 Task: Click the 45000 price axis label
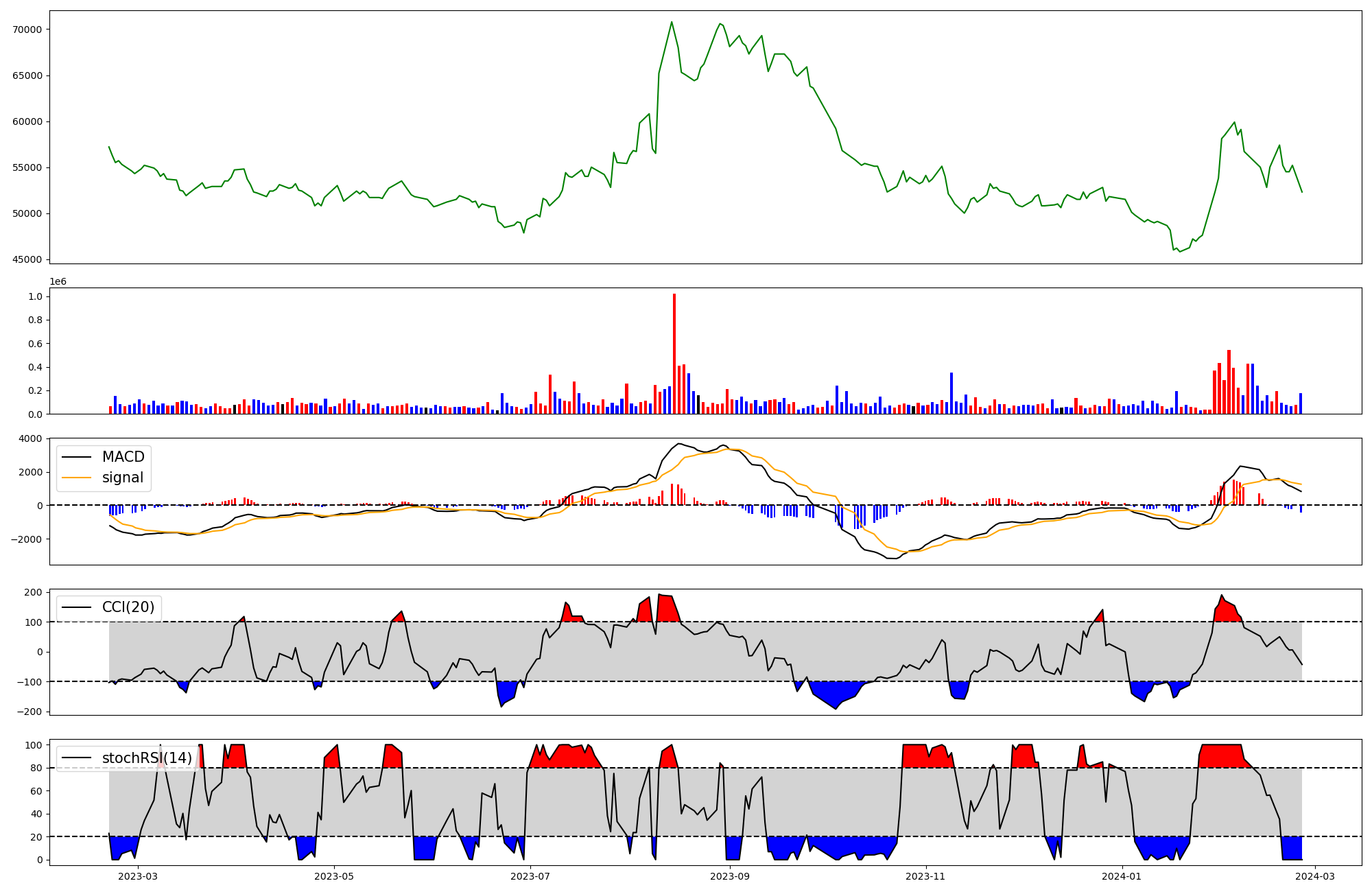(27, 259)
